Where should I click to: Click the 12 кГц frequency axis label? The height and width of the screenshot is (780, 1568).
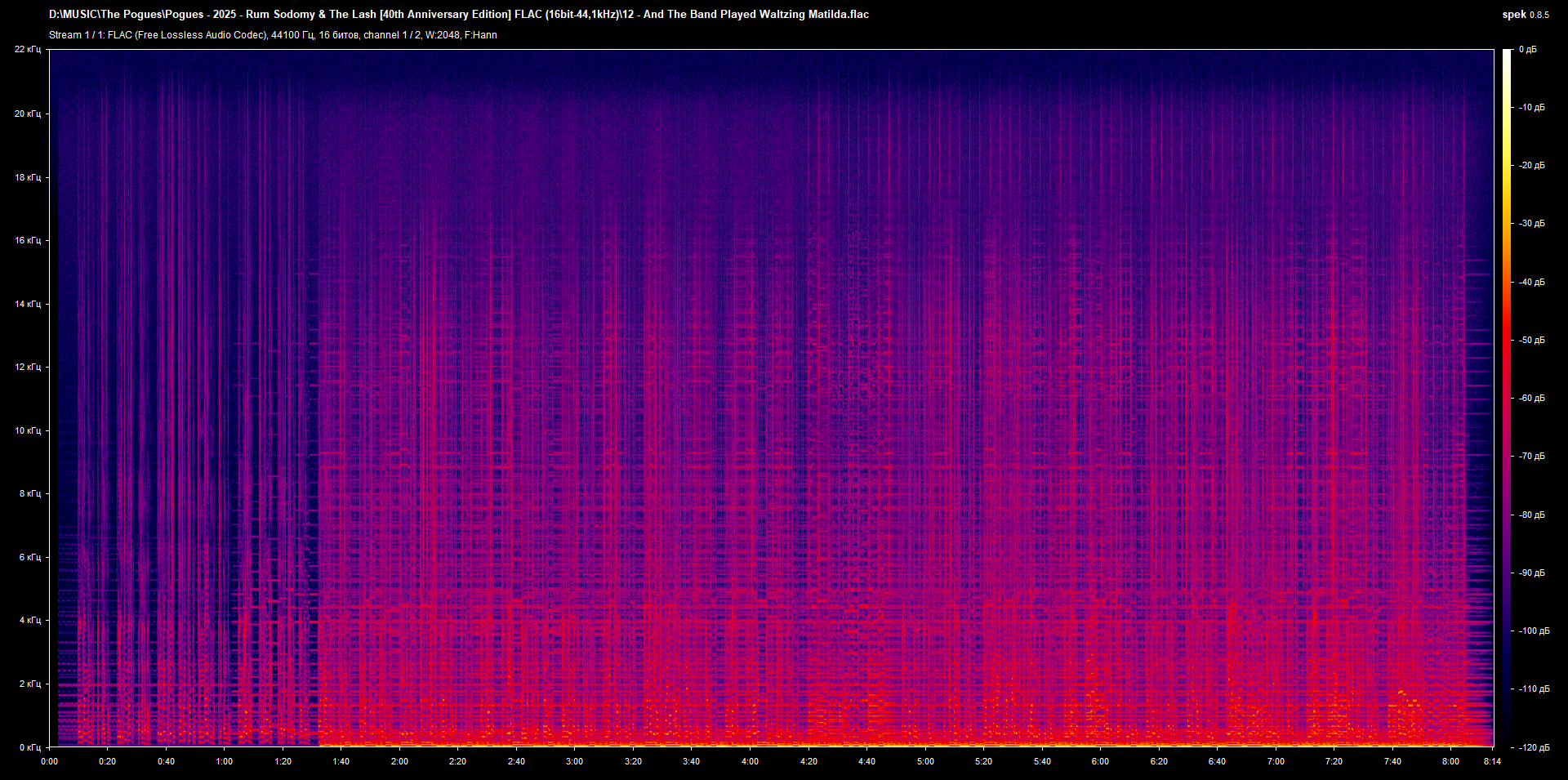pyautogui.click(x=28, y=367)
